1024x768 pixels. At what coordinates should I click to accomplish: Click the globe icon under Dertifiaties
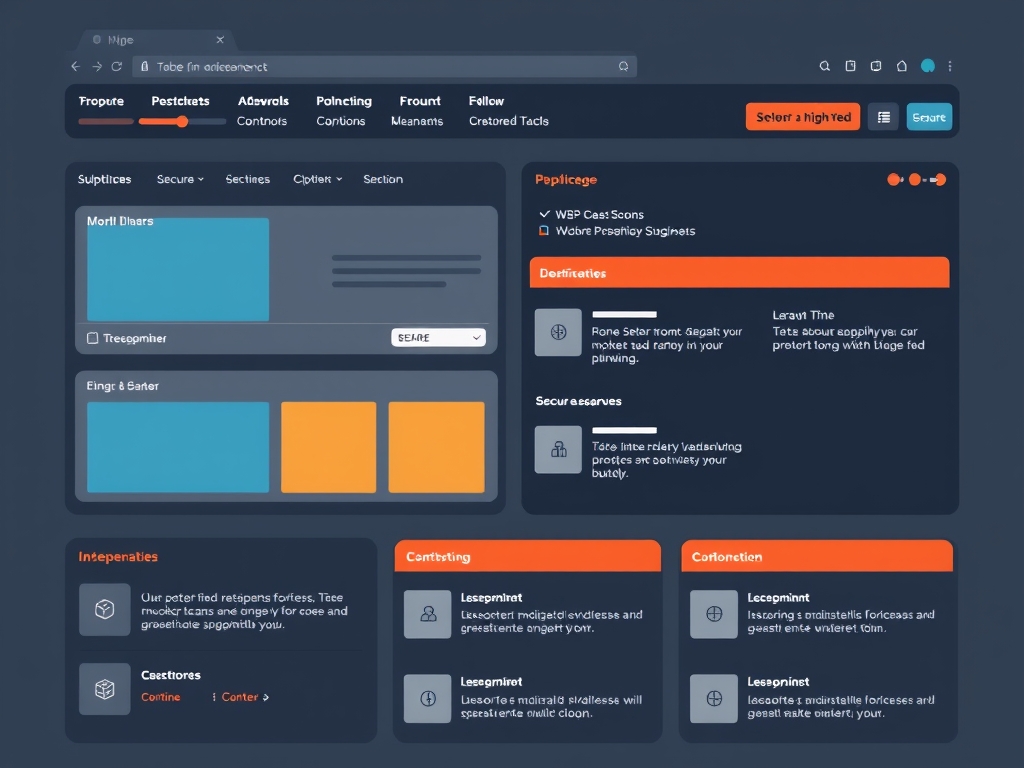click(558, 332)
